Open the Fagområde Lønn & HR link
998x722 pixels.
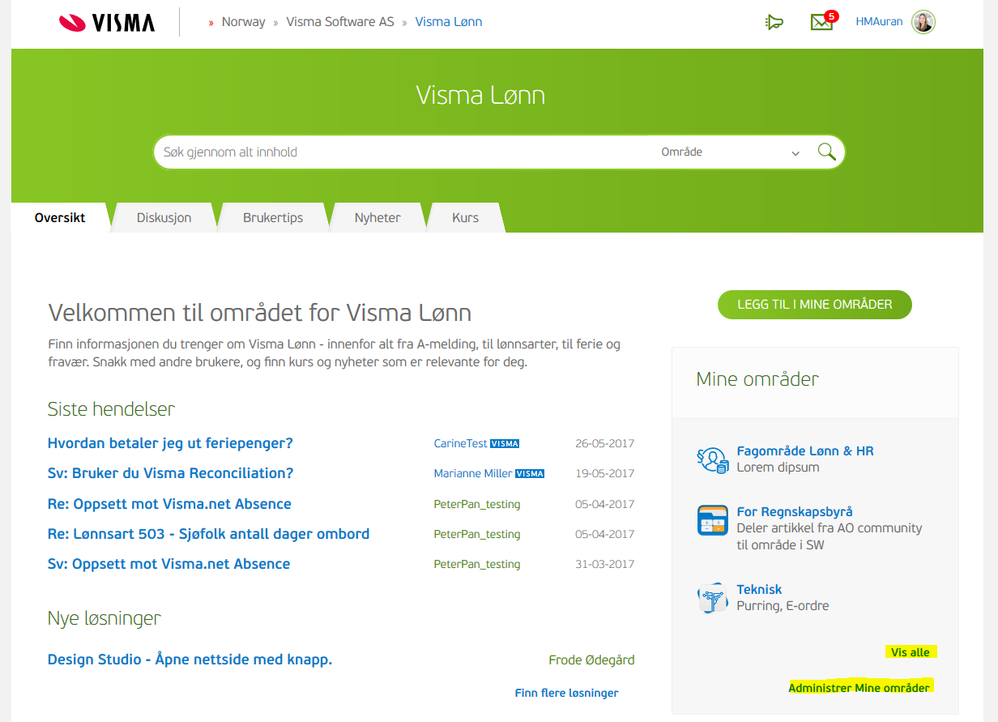tap(805, 451)
